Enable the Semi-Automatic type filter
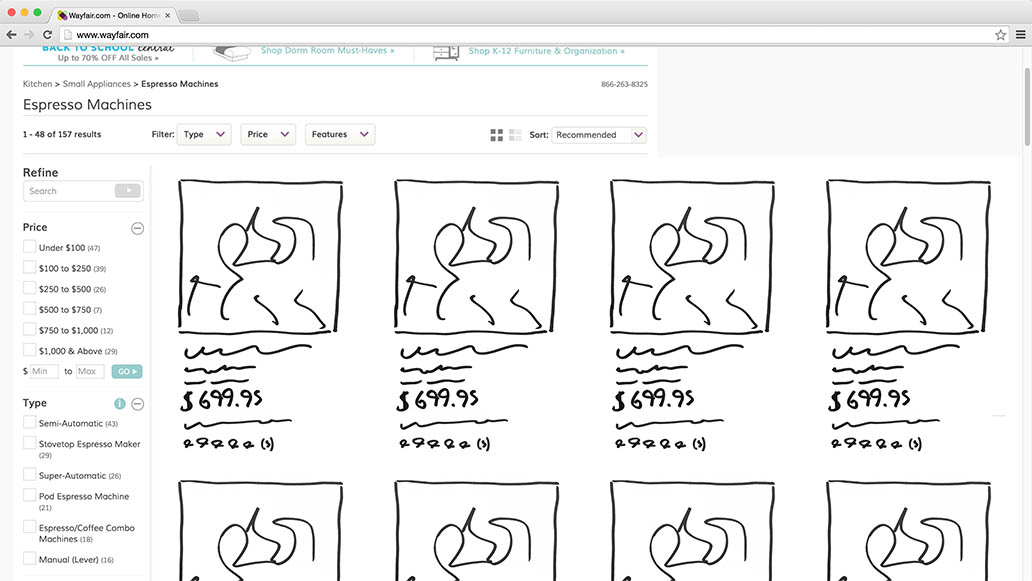 (30, 423)
